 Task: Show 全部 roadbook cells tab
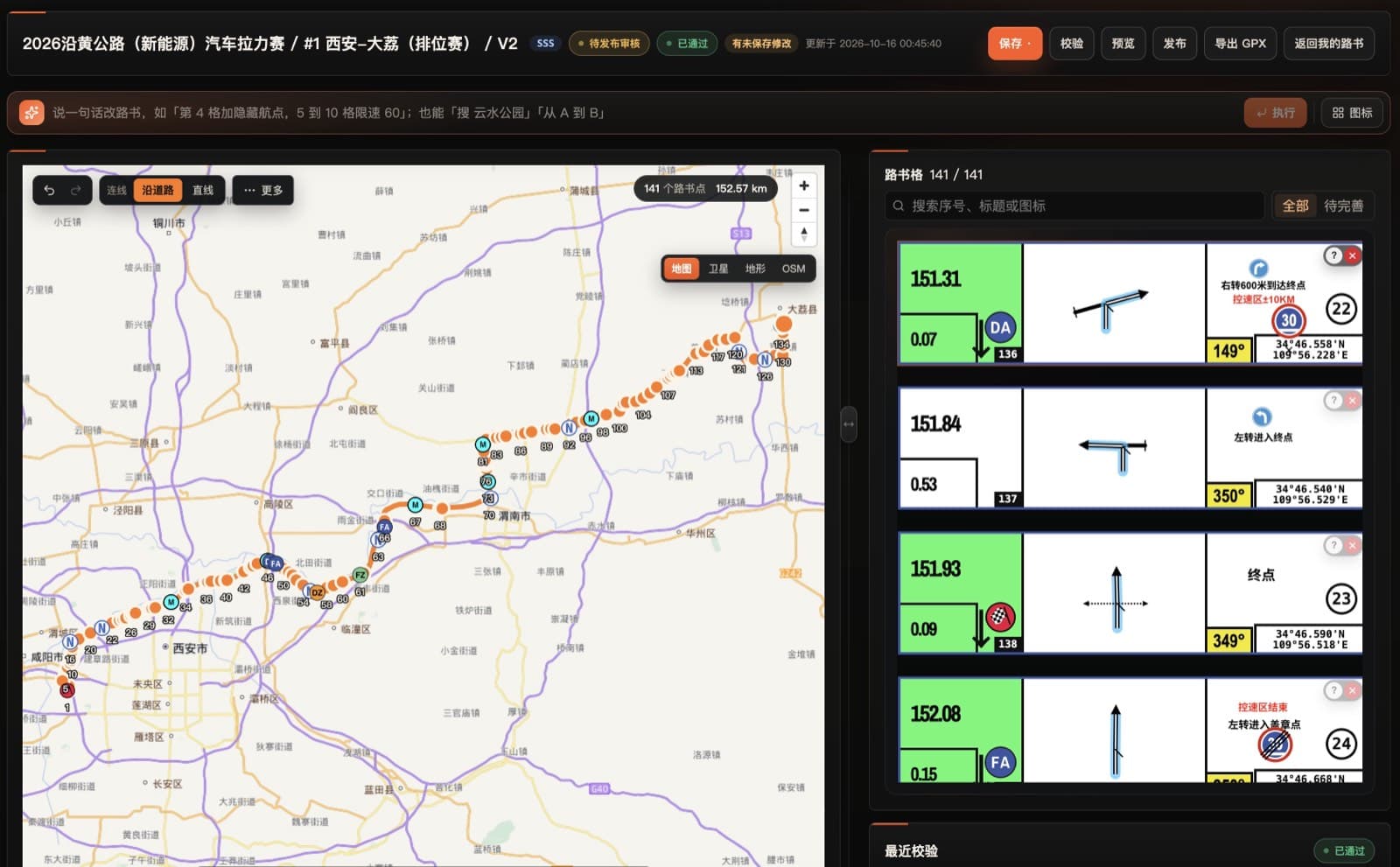coord(1295,206)
